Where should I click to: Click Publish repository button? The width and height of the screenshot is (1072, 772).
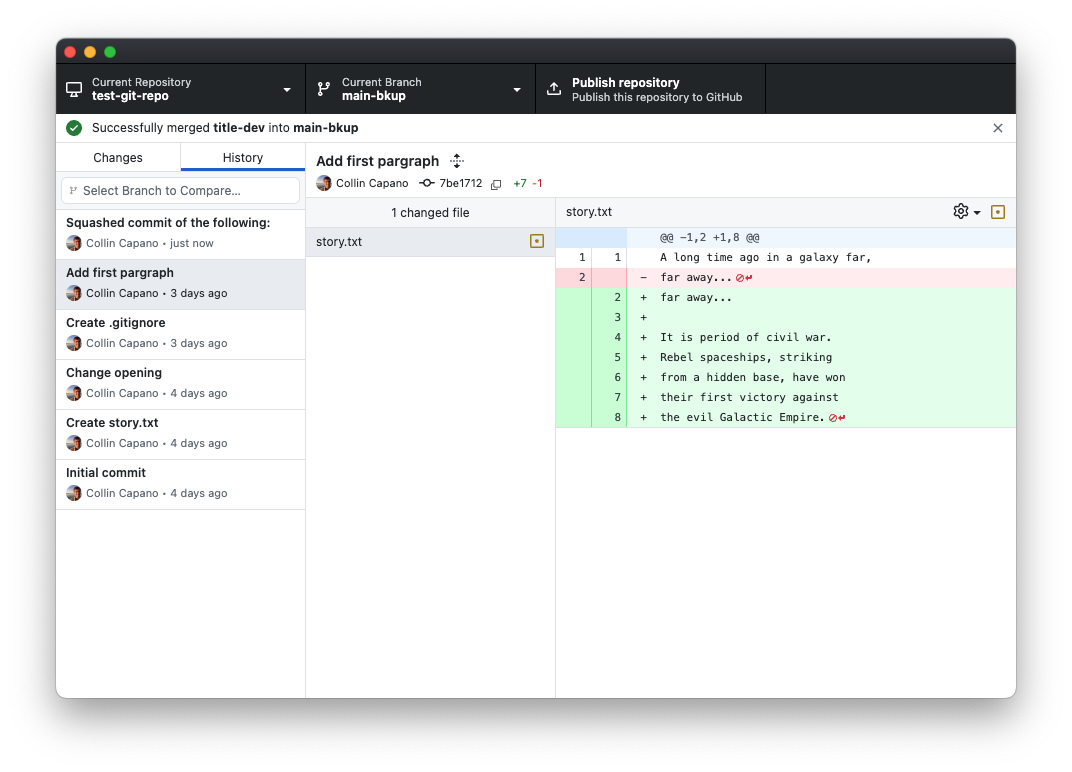point(650,89)
